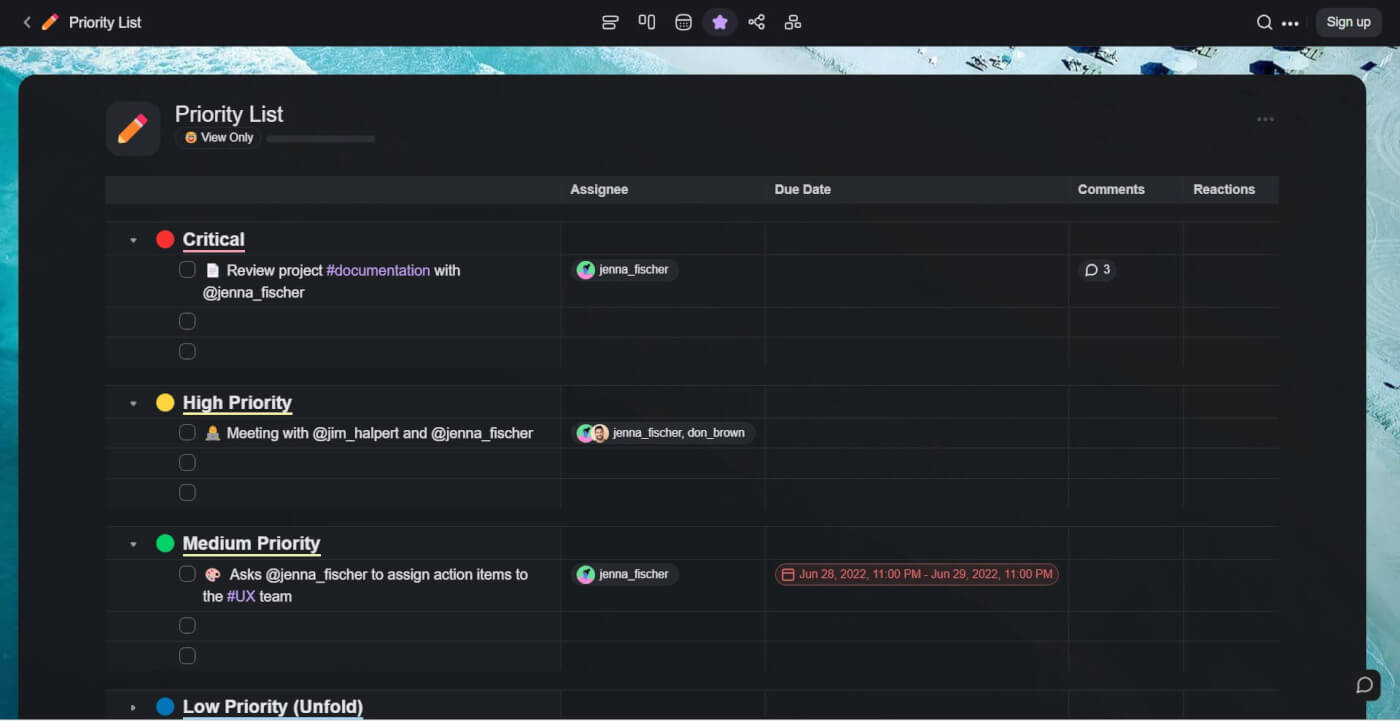
Task: Click the back arrow beside Priority List
Action: coord(27,22)
